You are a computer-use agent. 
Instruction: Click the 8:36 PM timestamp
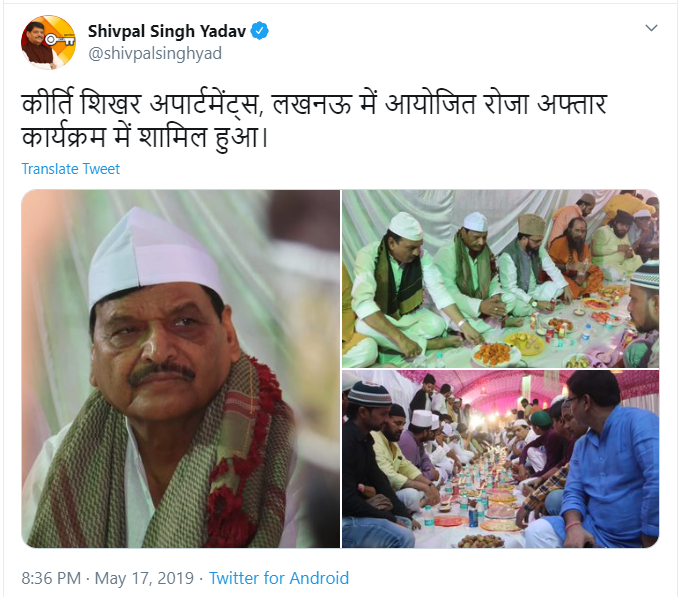point(51,578)
